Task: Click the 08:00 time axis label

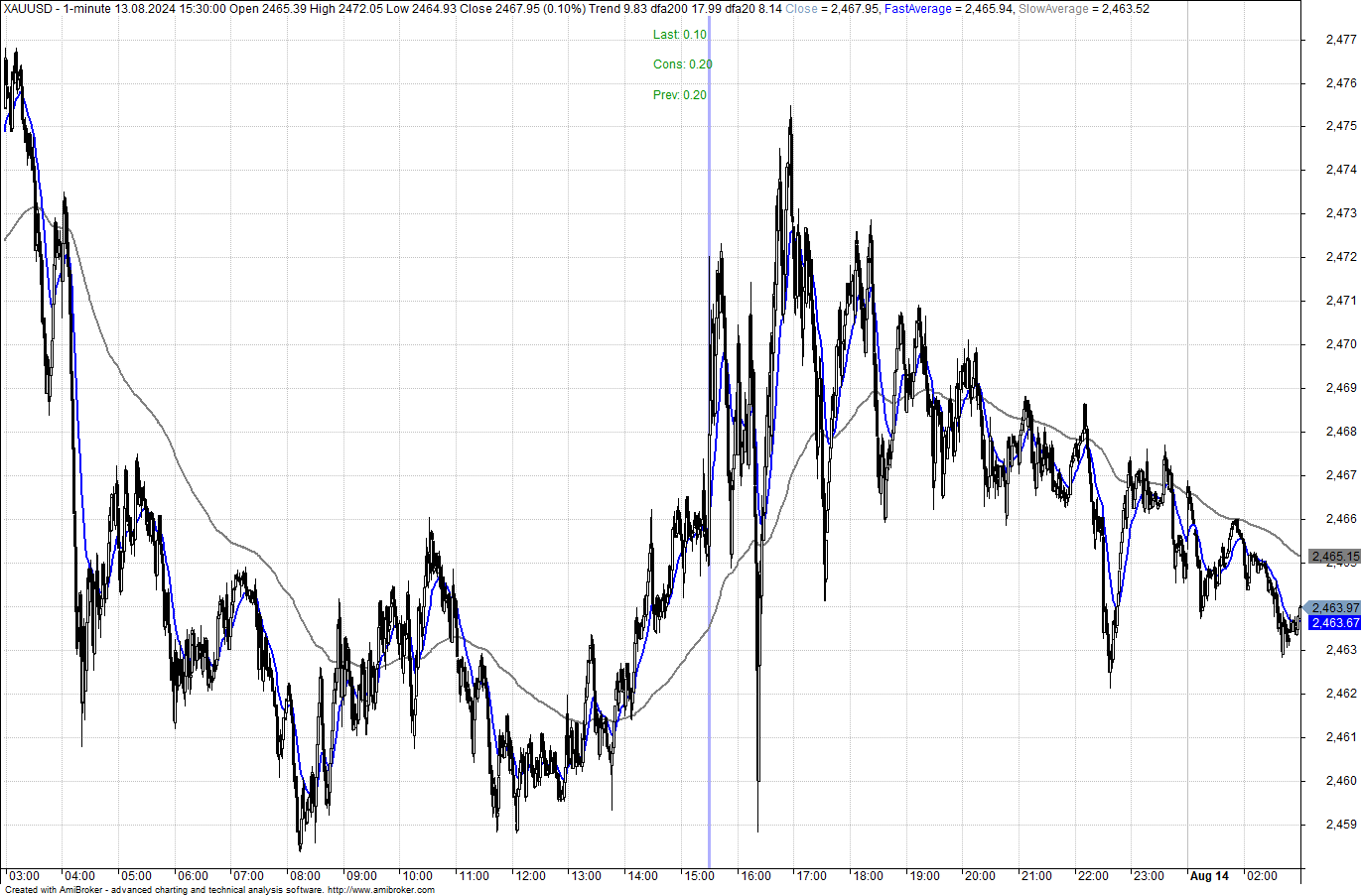Action: coord(305,876)
